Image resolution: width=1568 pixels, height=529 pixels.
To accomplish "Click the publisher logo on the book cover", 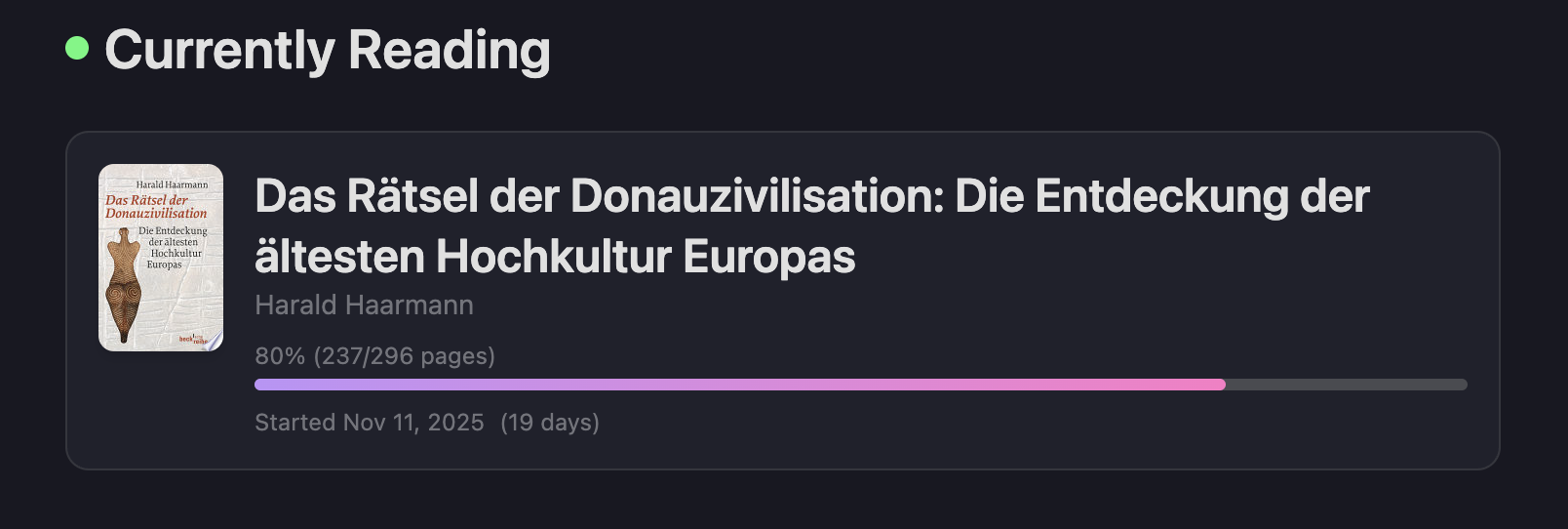I will click(x=189, y=339).
